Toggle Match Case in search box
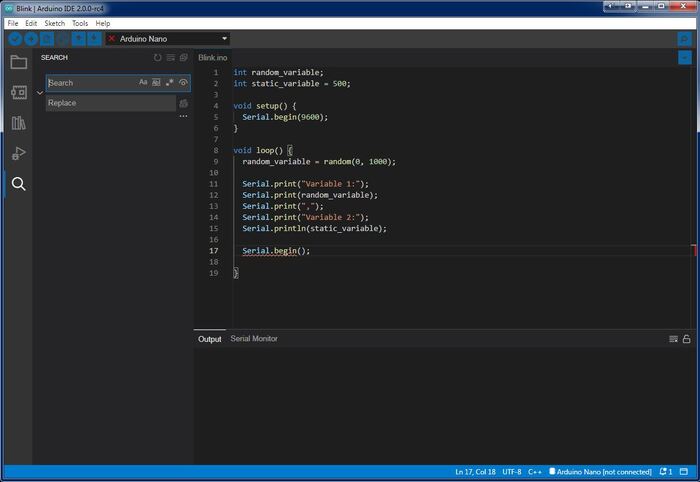Image resolution: width=700 pixels, height=482 pixels. 143,83
